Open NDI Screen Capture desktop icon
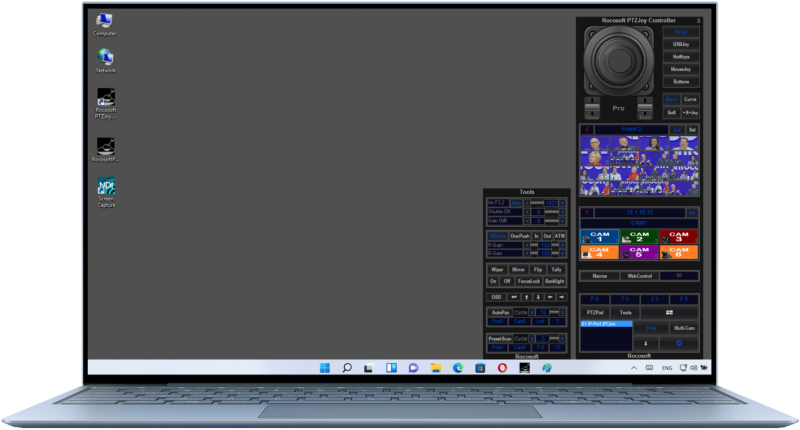 (106, 190)
